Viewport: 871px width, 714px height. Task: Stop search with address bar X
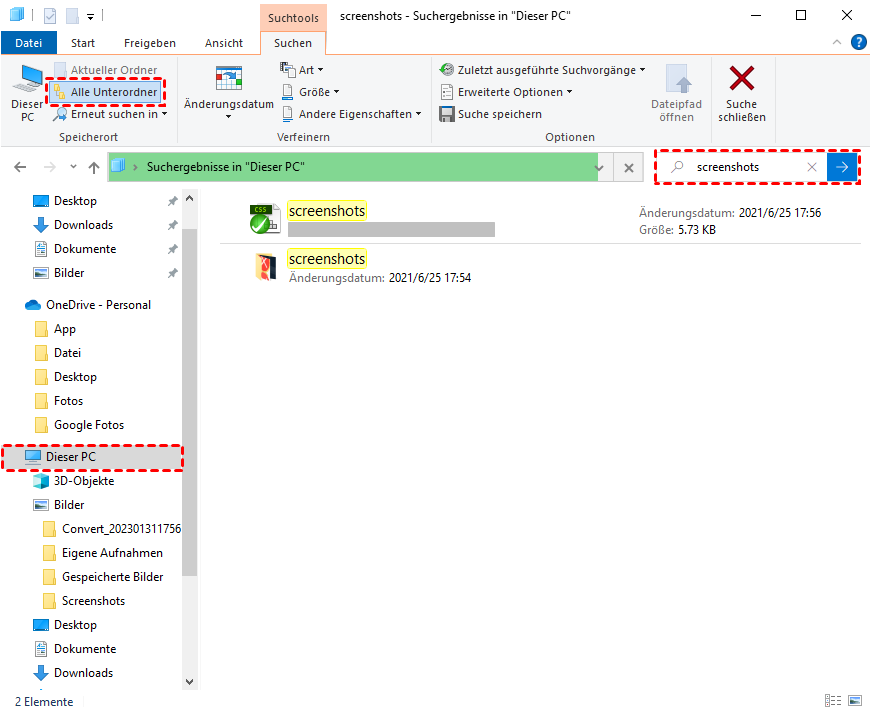(629, 167)
